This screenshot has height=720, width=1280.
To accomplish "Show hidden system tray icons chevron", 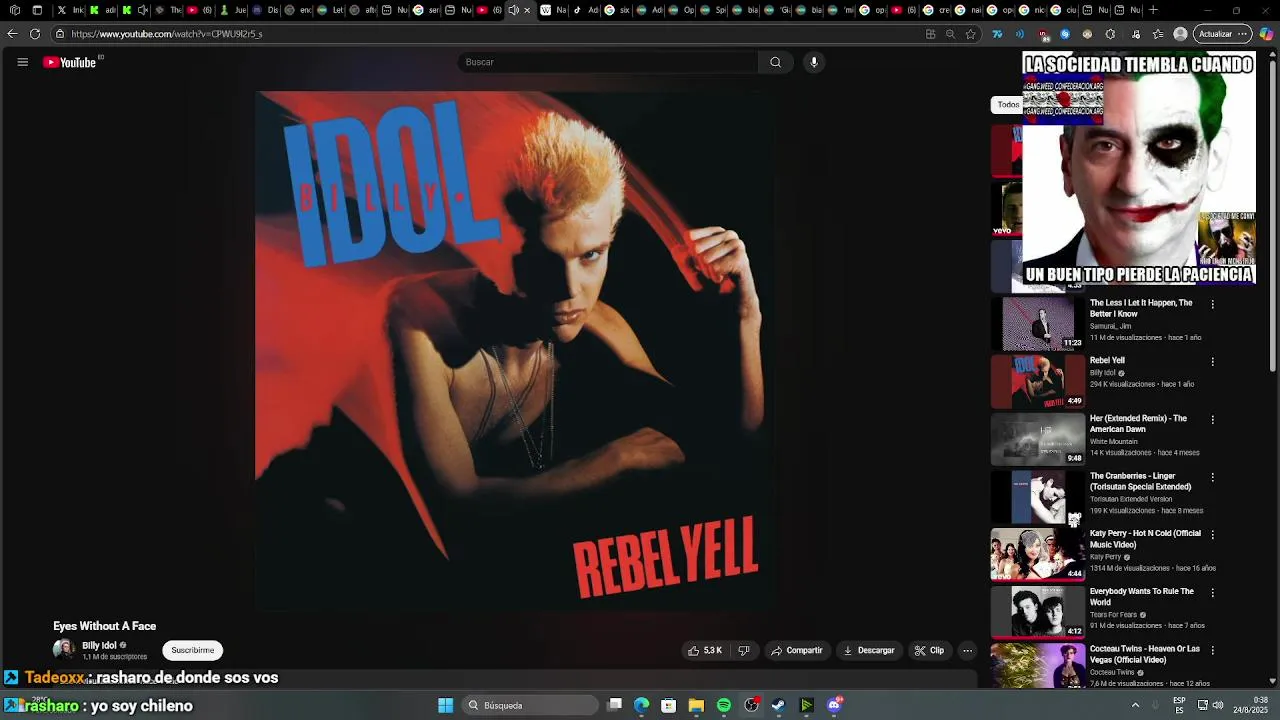I will pyautogui.click(x=1135, y=705).
